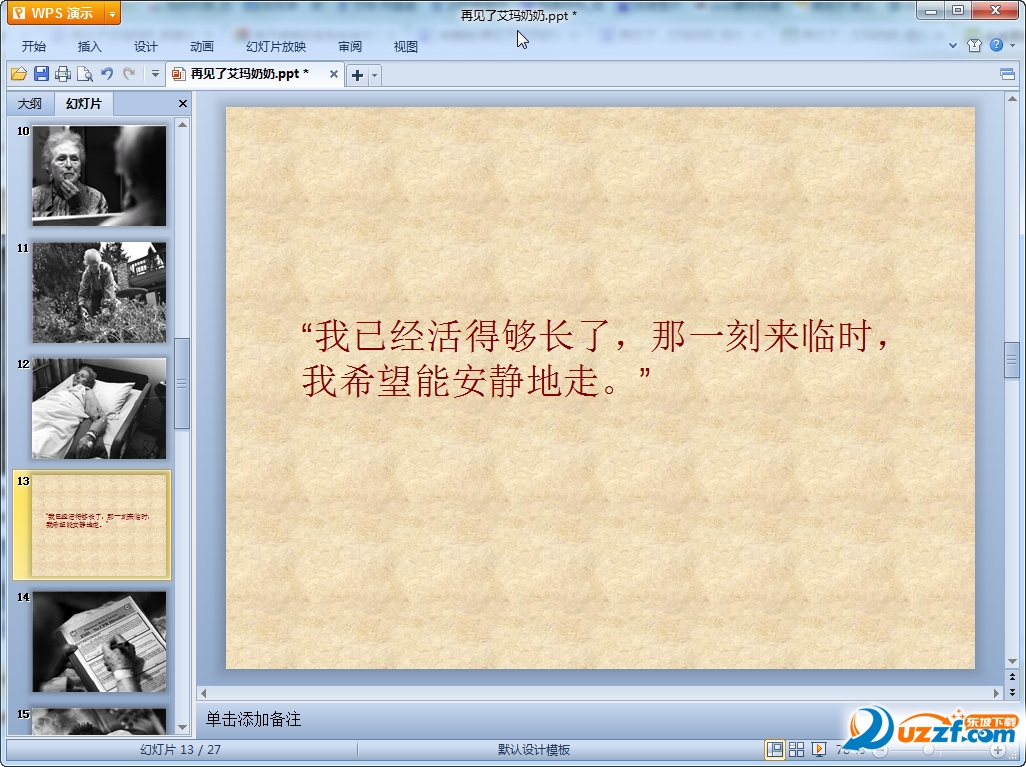This screenshot has width=1026, height=767.
Task: Click horizontal scroll left arrow
Action: click(x=203, y=692)
